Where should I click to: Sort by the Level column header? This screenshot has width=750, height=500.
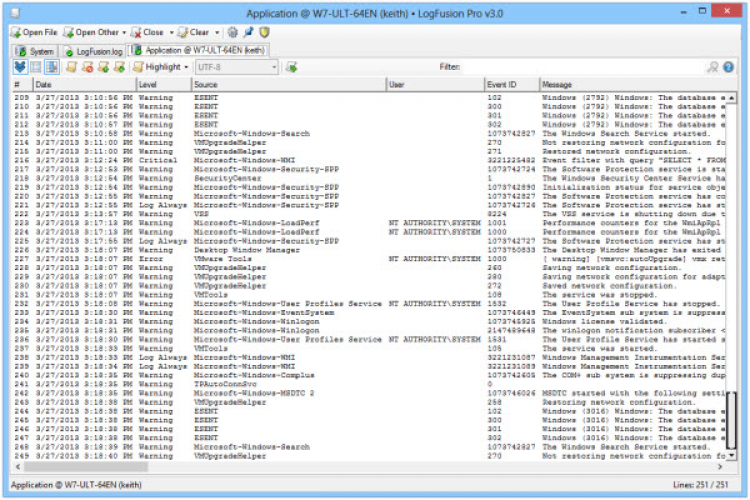(x=164, y=85)
